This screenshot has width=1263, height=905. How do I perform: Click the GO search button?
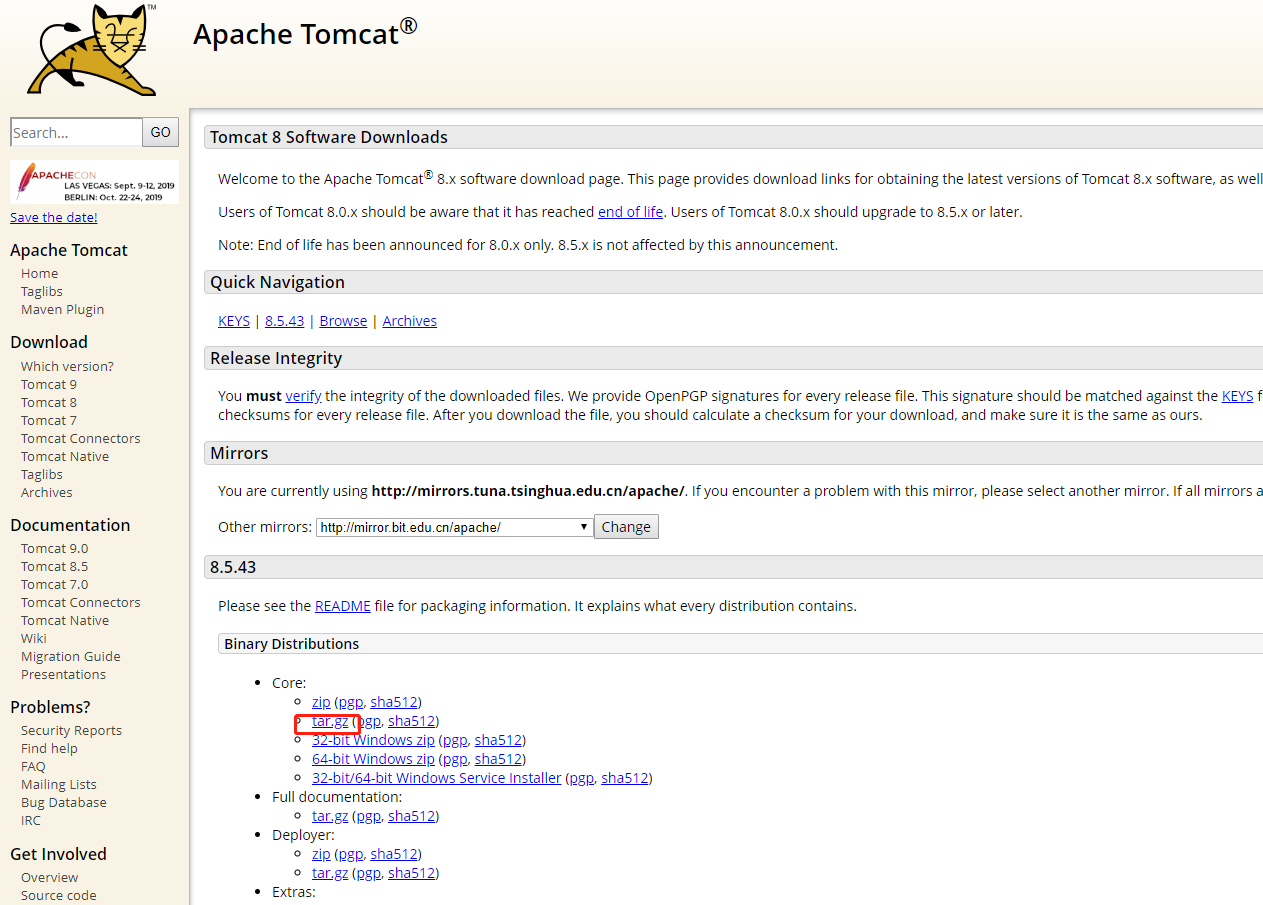click(x=161, y=132)
